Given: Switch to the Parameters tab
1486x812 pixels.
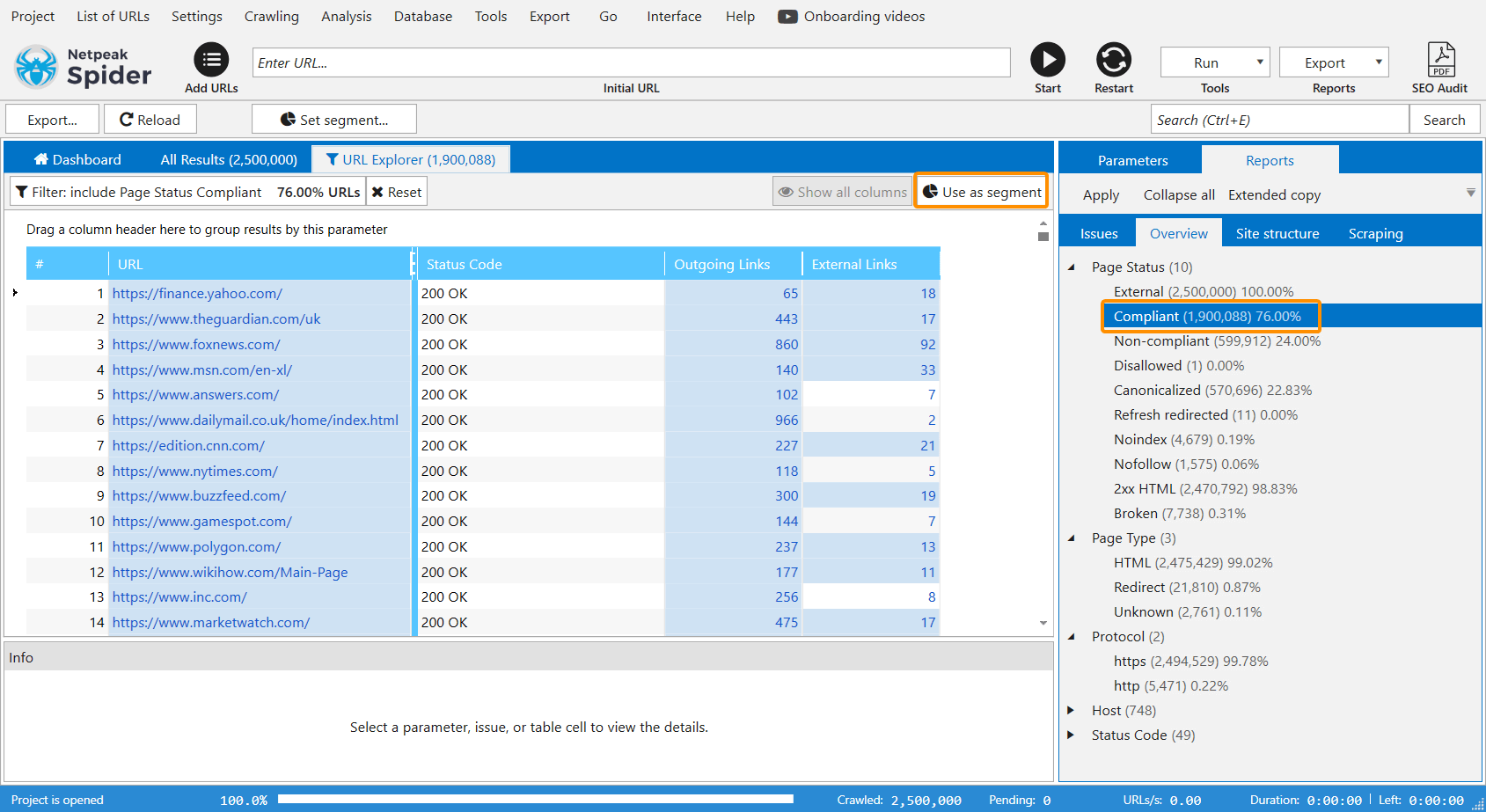Looking at the screenshot, I should click(1132, 160).
